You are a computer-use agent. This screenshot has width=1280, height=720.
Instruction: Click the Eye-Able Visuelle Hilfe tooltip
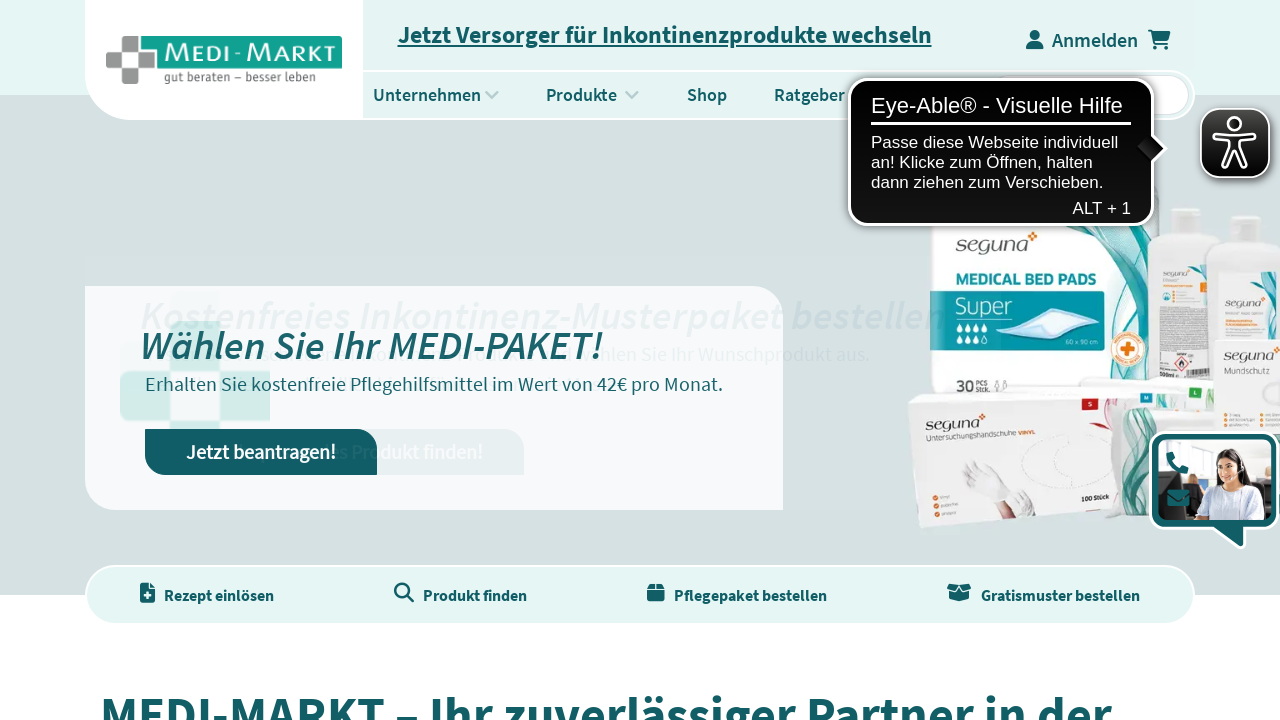point(1001,152)
